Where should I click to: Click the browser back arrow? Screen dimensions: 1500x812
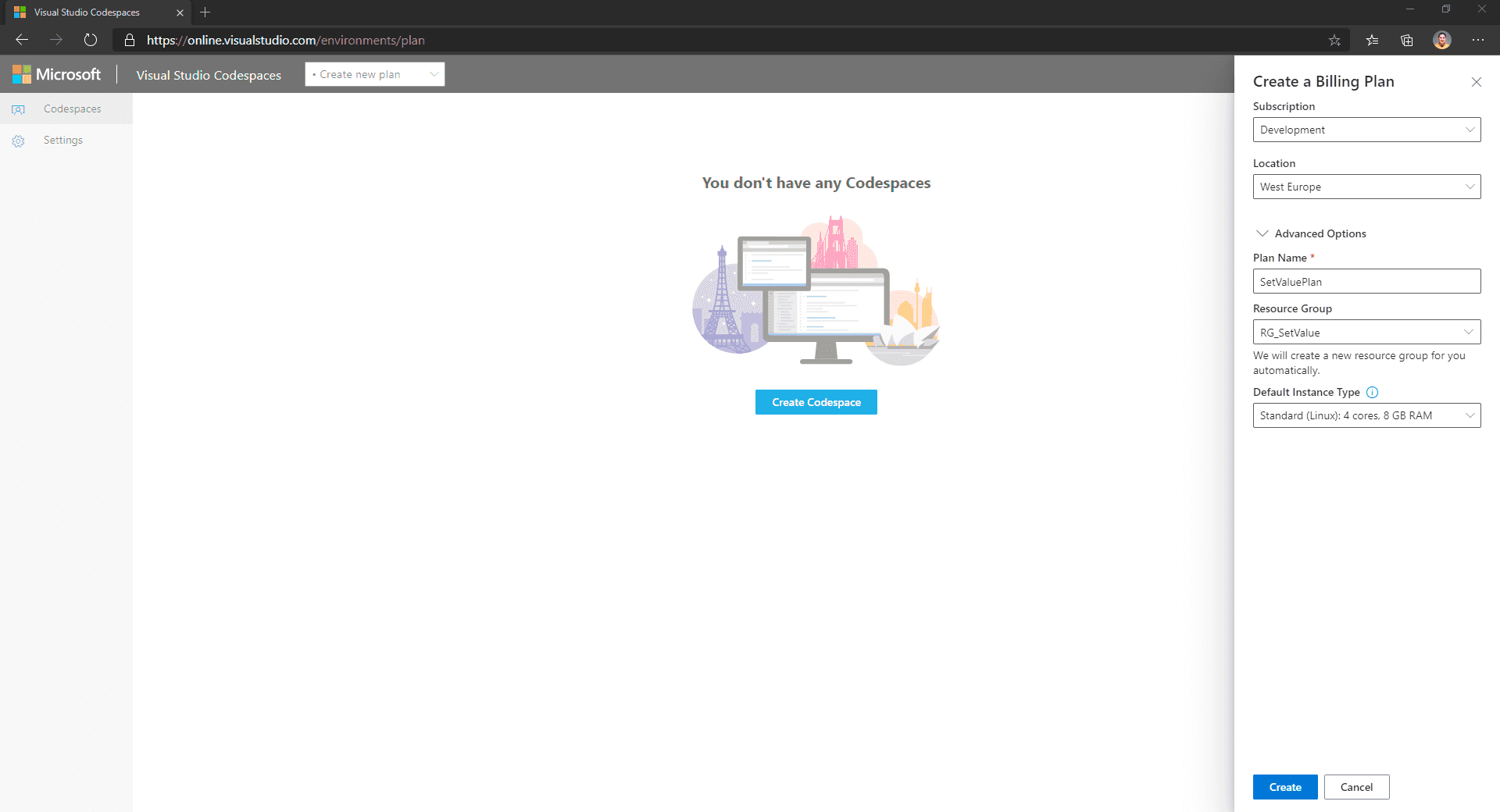coord(22,40)
